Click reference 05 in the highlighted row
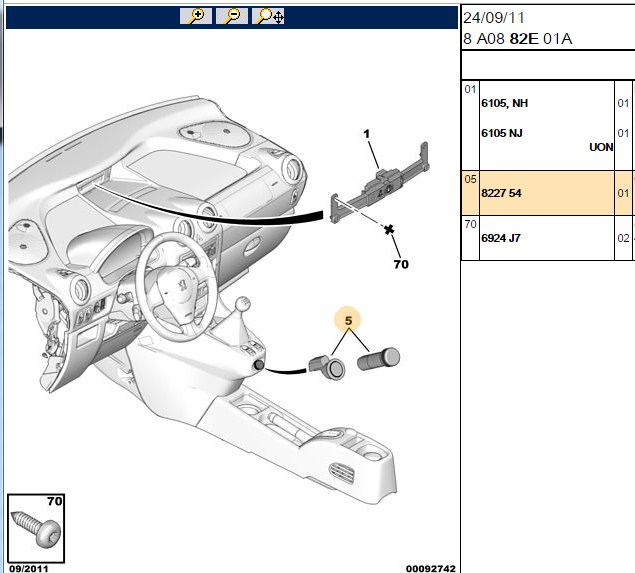 (x=471, y=179)
